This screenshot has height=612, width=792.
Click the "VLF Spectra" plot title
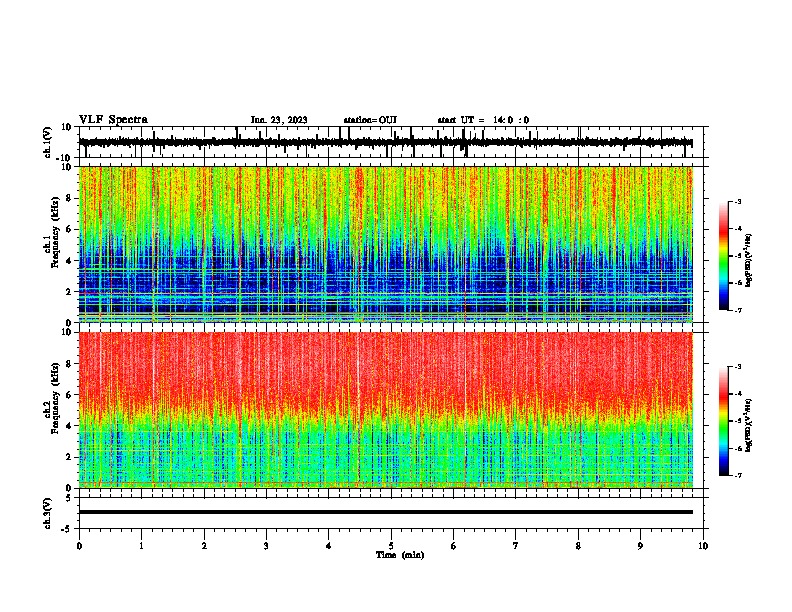[x=113, y=120]
